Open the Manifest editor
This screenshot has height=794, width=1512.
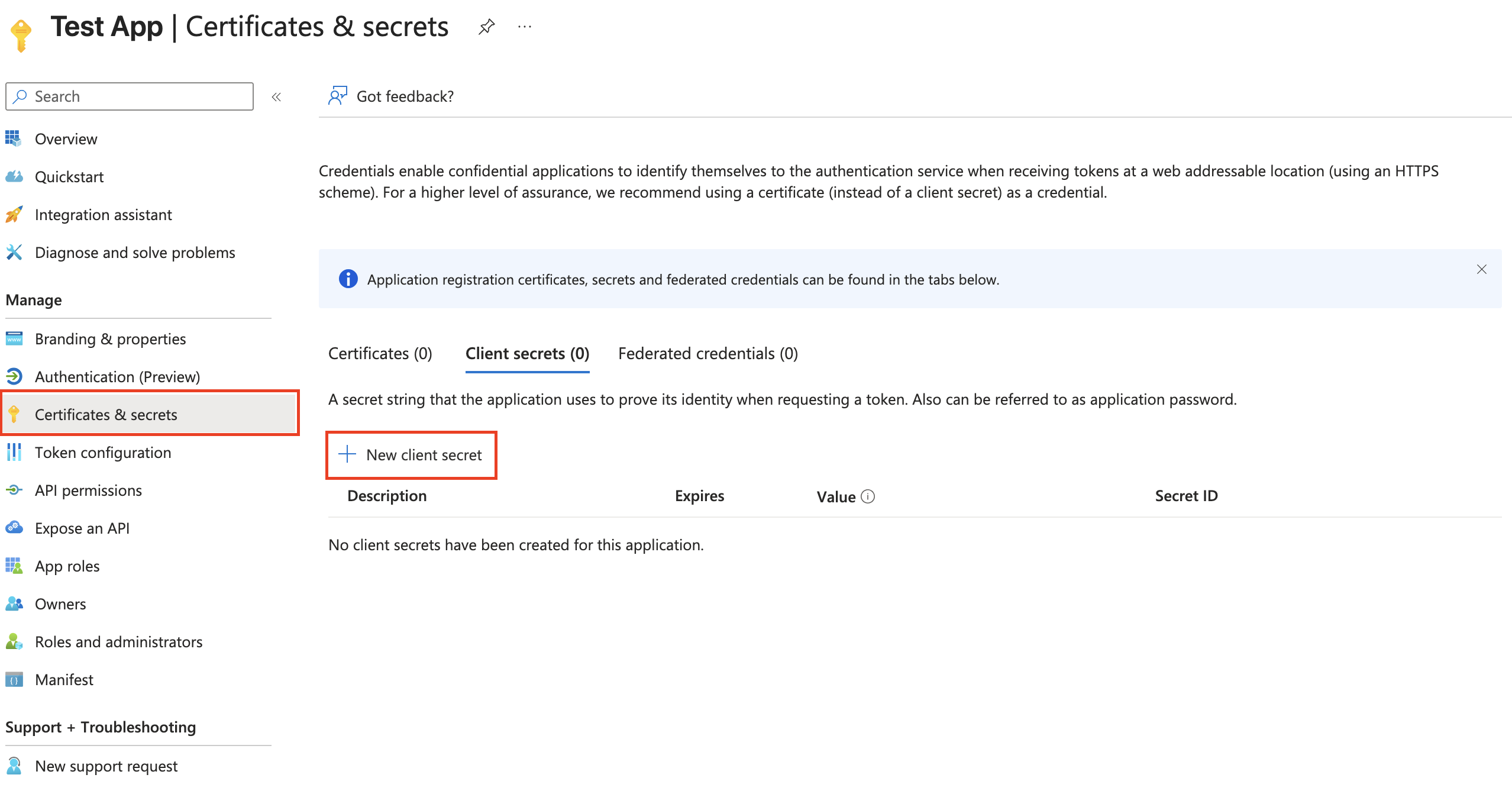pyautogui.click(x=64, y=679)
